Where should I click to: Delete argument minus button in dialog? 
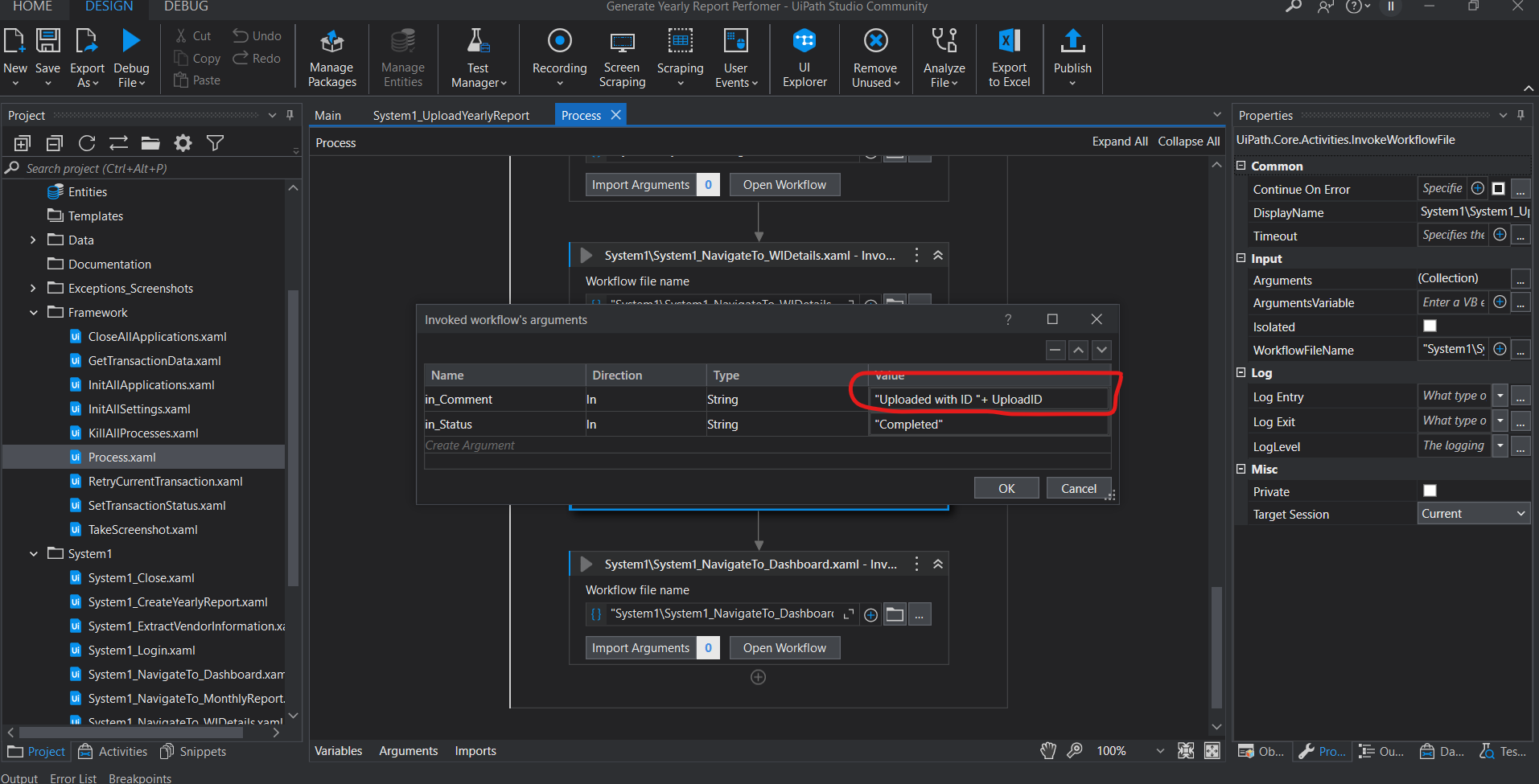tap(1055, 350)
